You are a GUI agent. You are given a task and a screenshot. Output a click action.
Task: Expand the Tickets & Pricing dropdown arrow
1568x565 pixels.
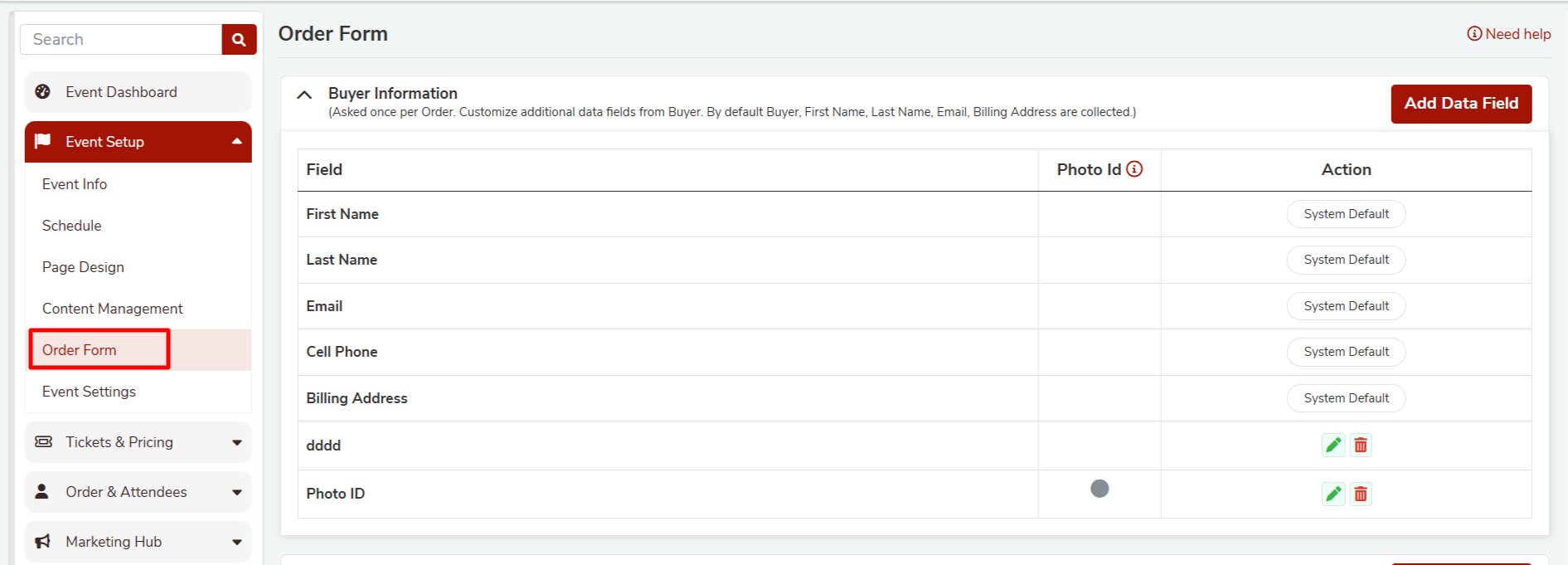tap(237, 443)
